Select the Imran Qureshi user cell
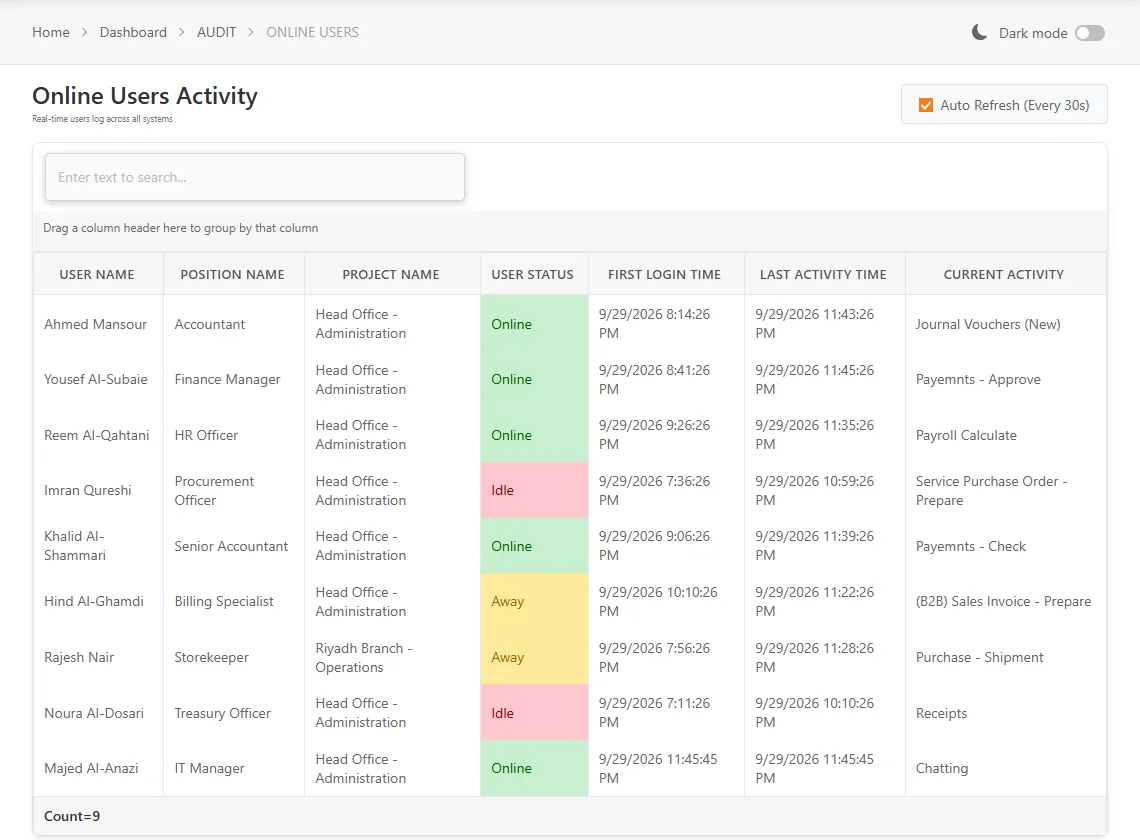 [98, 490]
